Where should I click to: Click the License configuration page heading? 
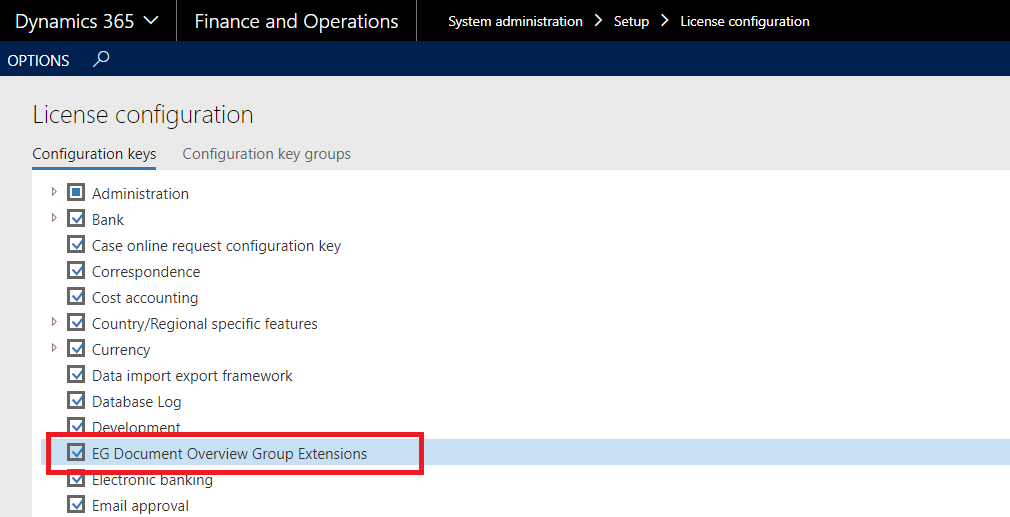click(143, 115)
